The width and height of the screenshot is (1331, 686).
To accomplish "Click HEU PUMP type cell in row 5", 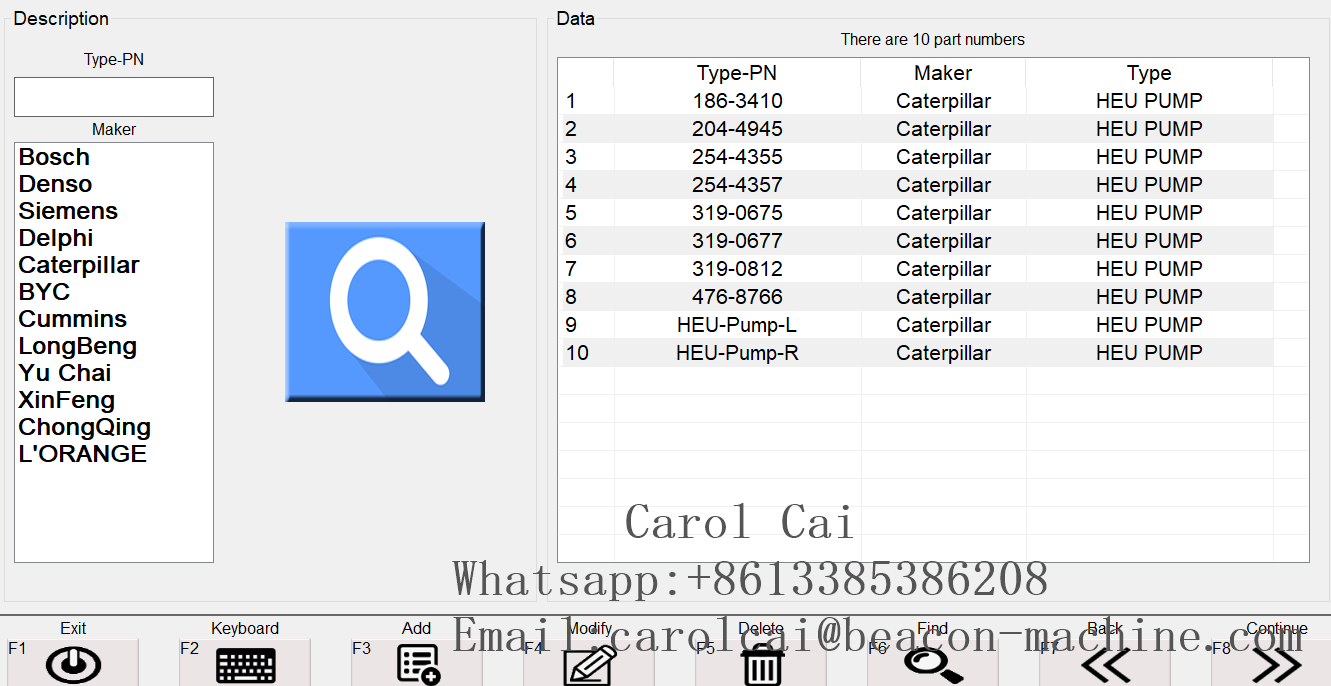I will 1149,213.
